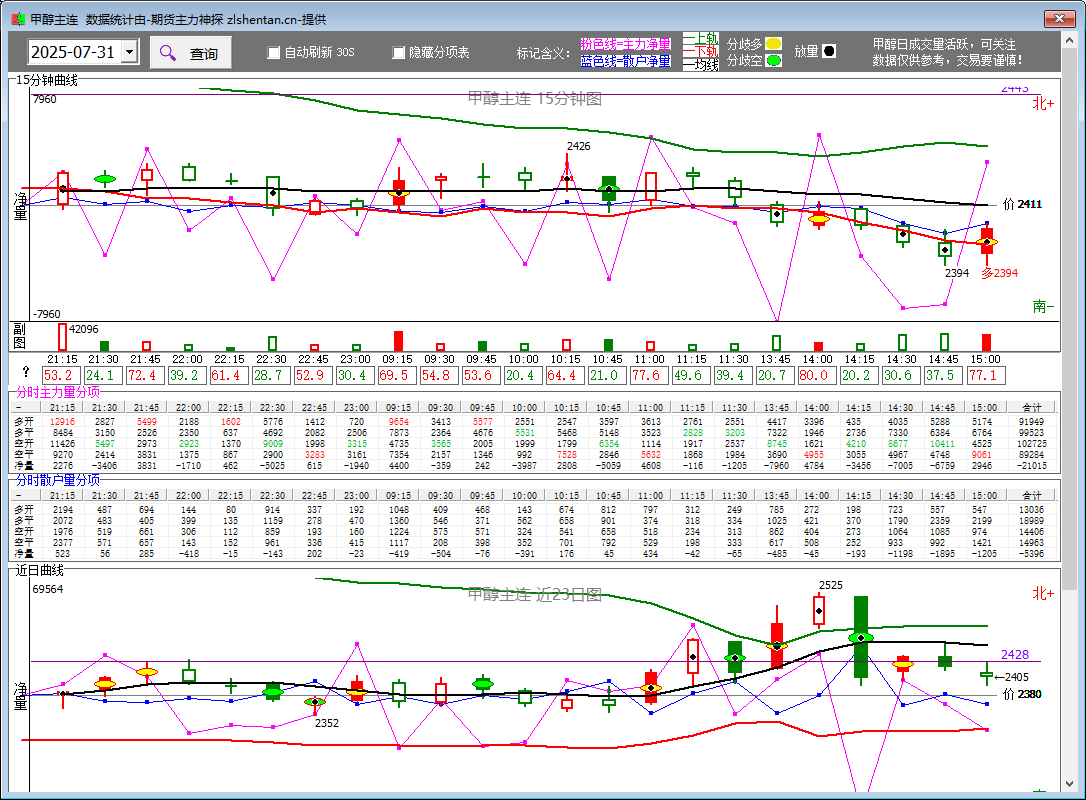Click the question mark beside the time row
This screenshot has width=1086, height=800.
pos(26,373)
